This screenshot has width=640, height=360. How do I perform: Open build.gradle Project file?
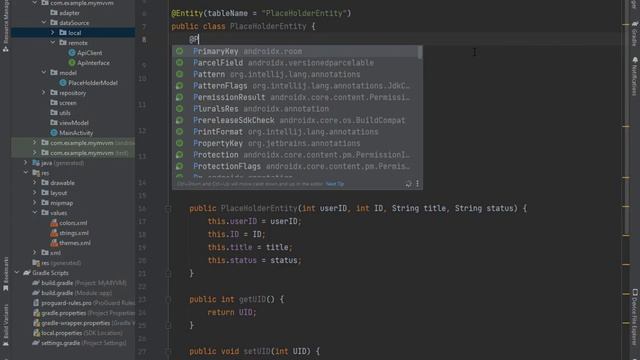(x=80, y=283)
